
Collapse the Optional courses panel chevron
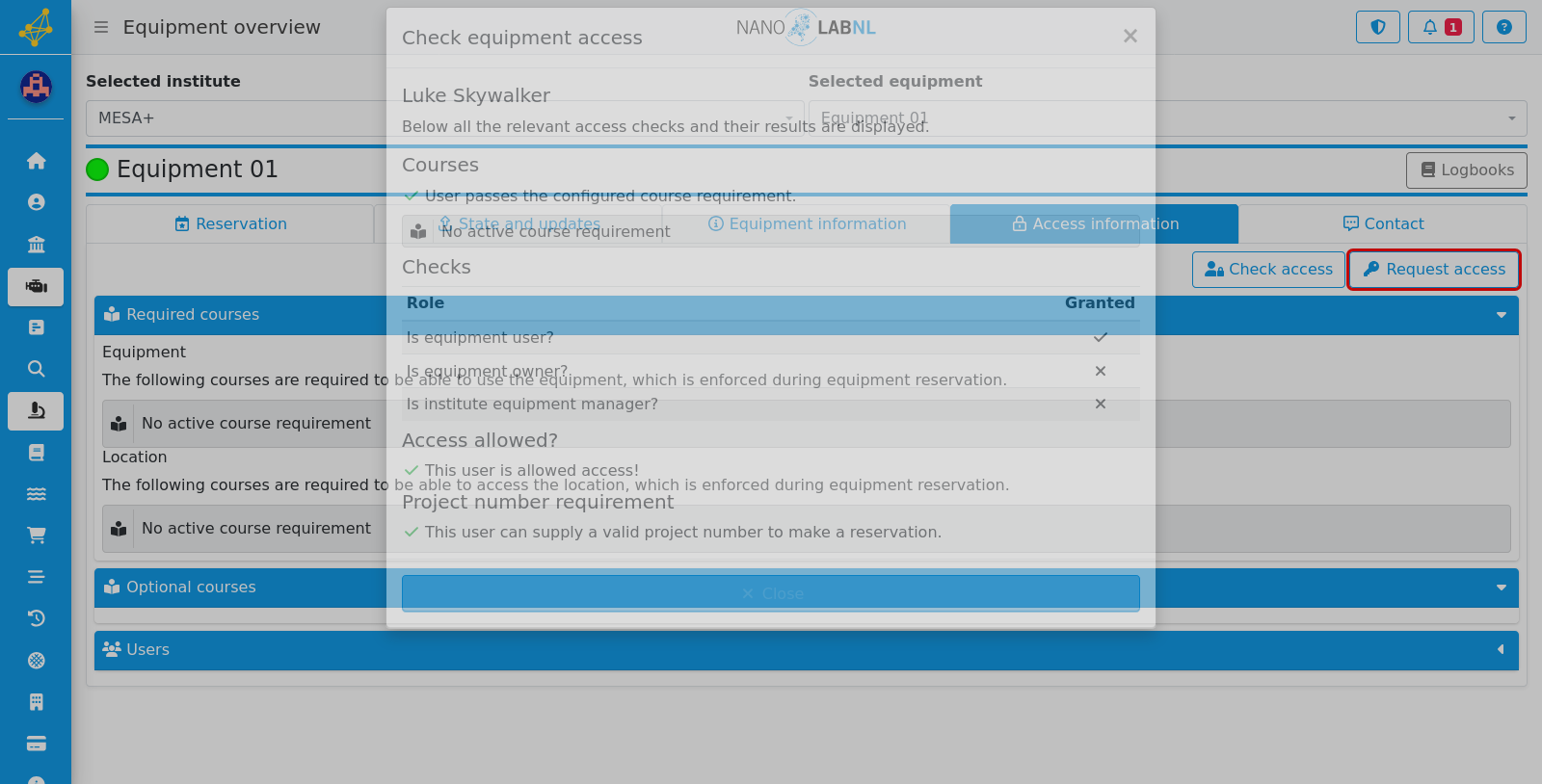[x=1501, y=588]
